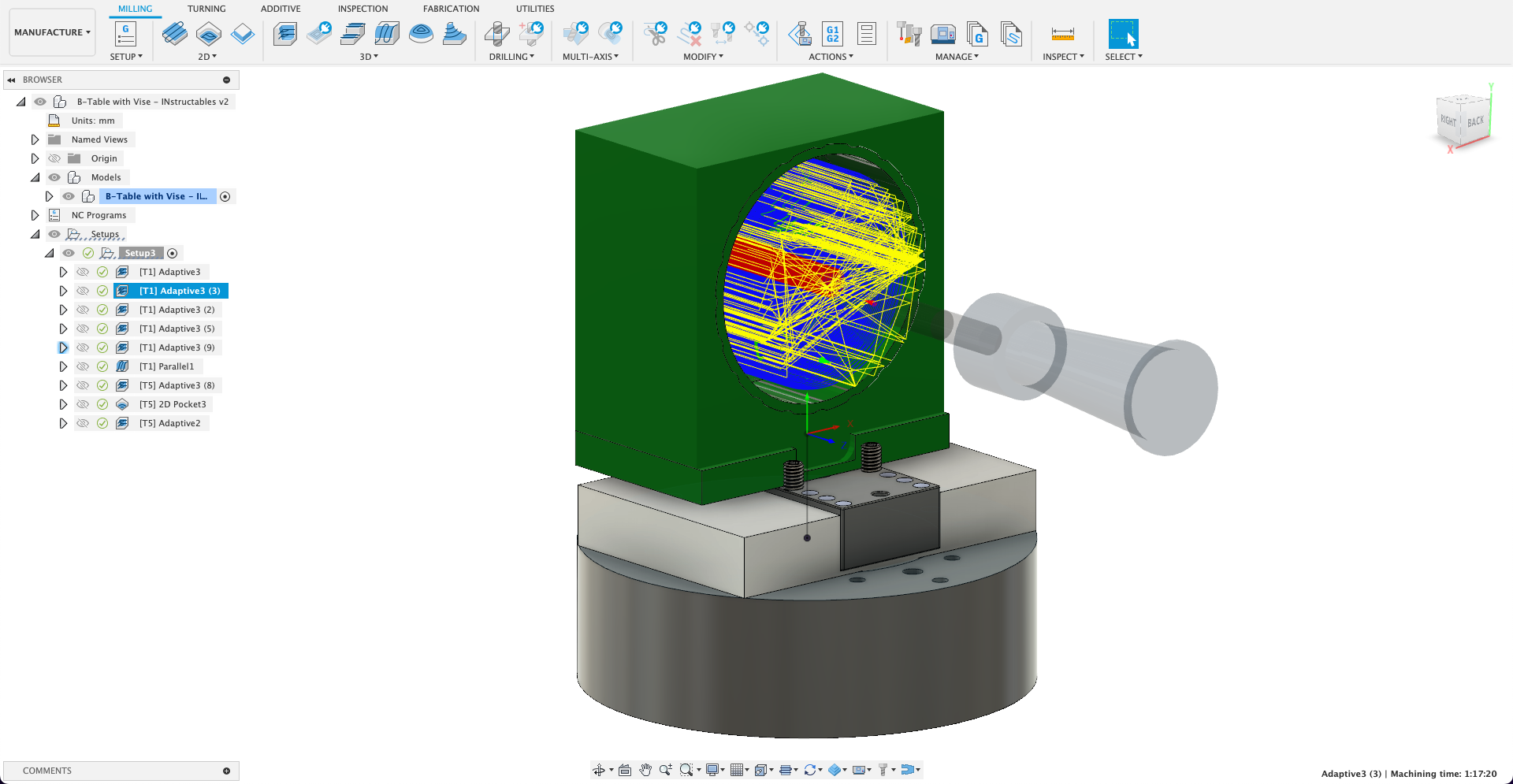This screenshot has width=1513, height=784.
Task: Click the Orbit icon in navigation bar
Action: 599,770
